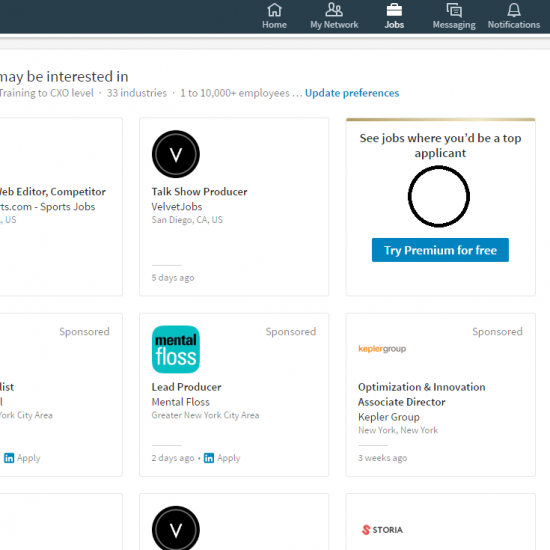Click the premium top applicant circle image
Screen dimensions: 550x550
[x=439, y=196]
